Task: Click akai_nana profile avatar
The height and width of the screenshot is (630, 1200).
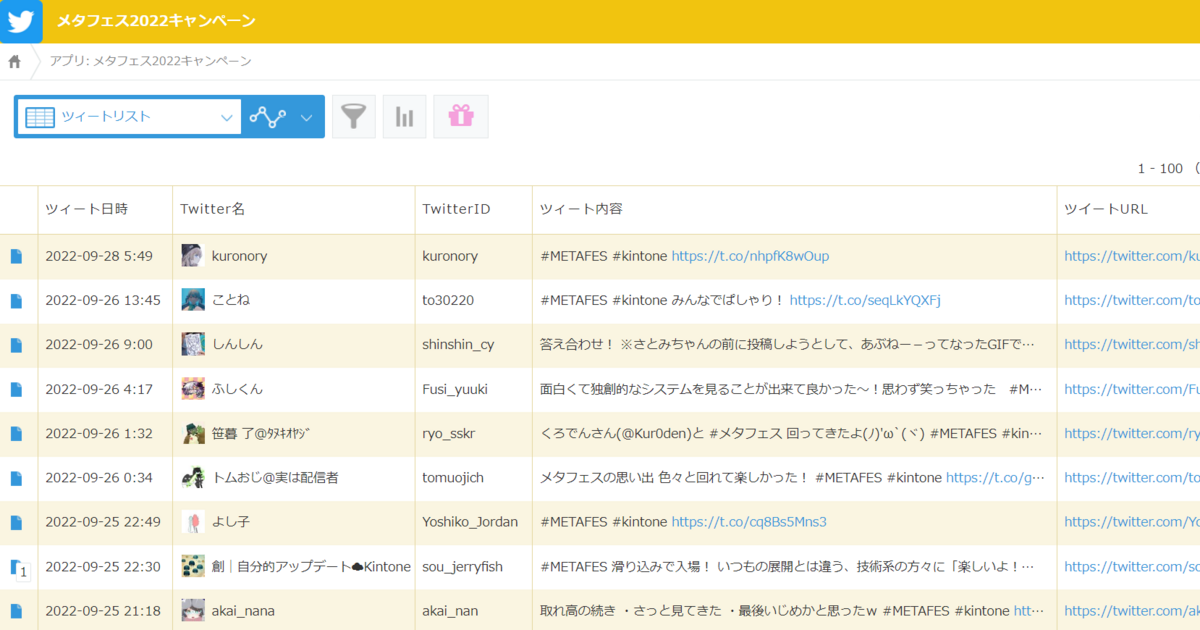Action: [x=193, y=610]
